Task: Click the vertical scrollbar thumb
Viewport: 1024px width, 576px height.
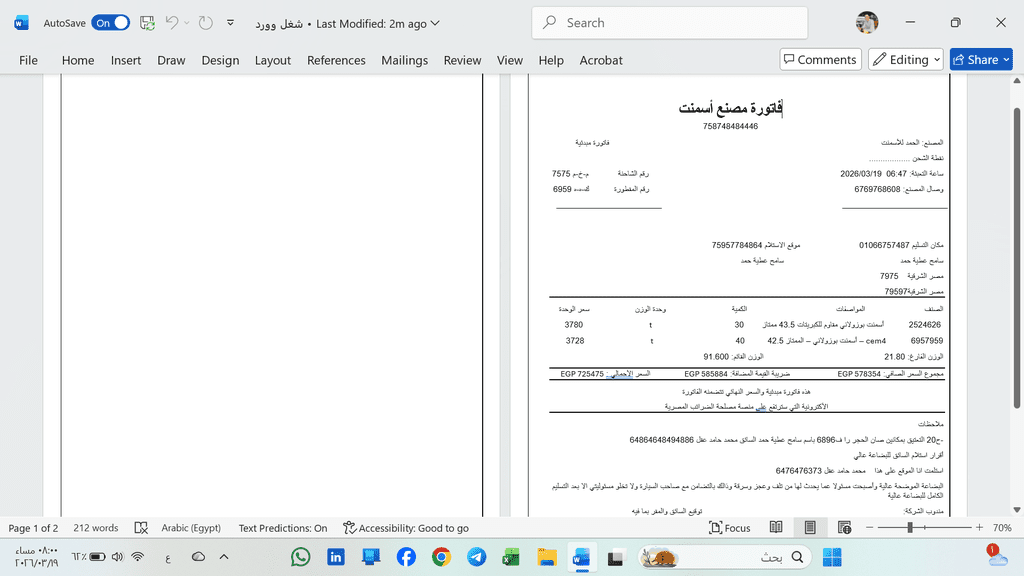Action: click(x=1017, y=258)
